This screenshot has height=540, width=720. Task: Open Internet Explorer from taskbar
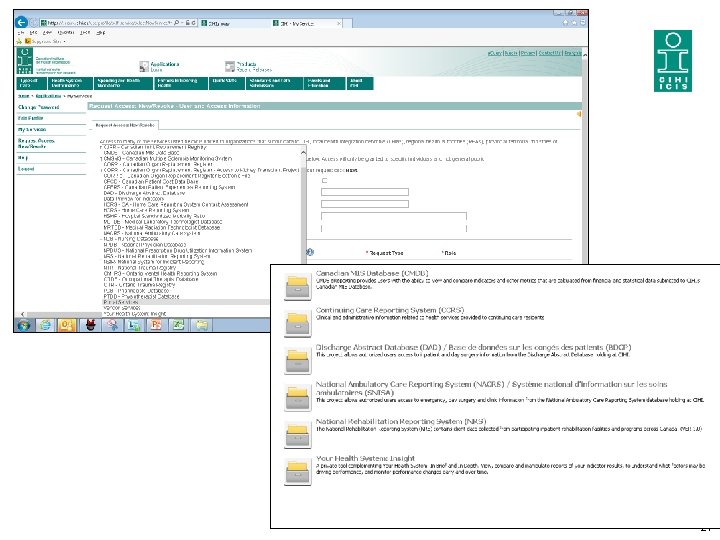coord(45,325)
